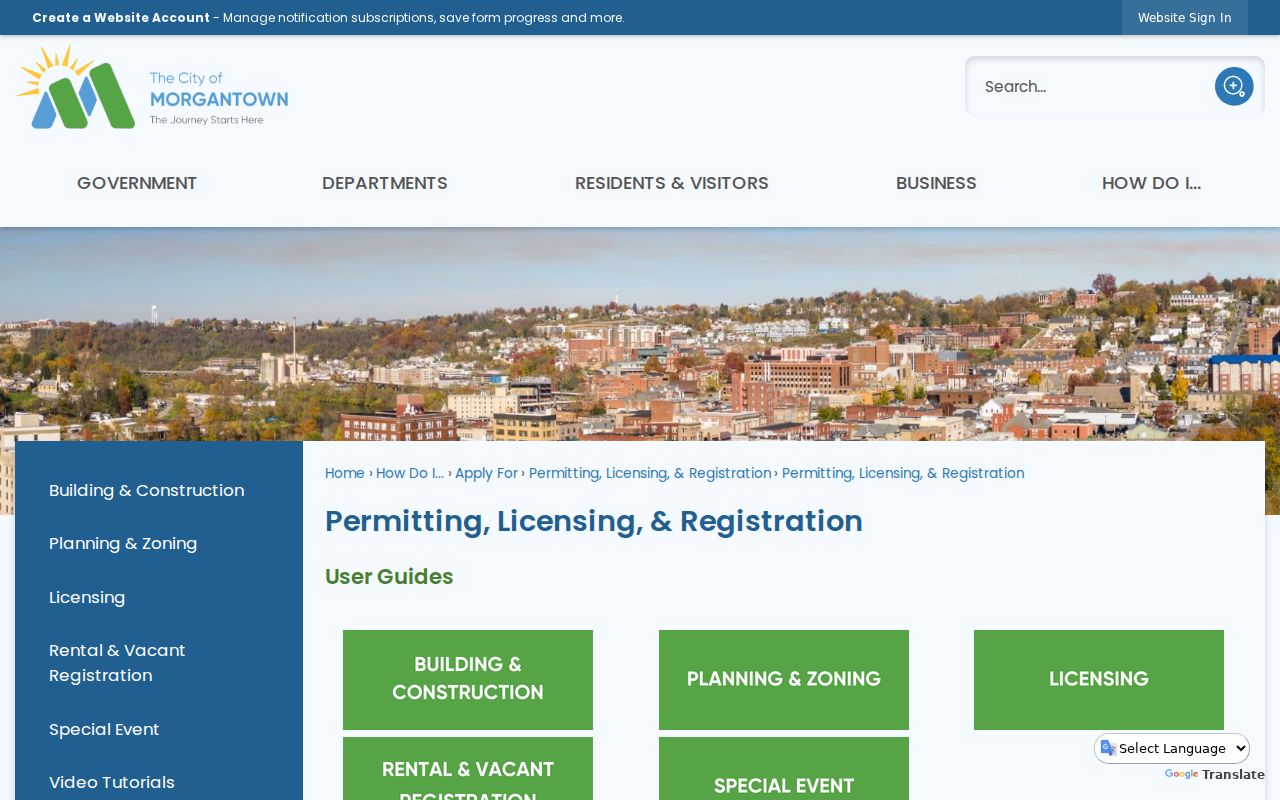The image size is (1280, 800).
Task: Click the green Rental & Vacant button
Action: click(468, 770)
